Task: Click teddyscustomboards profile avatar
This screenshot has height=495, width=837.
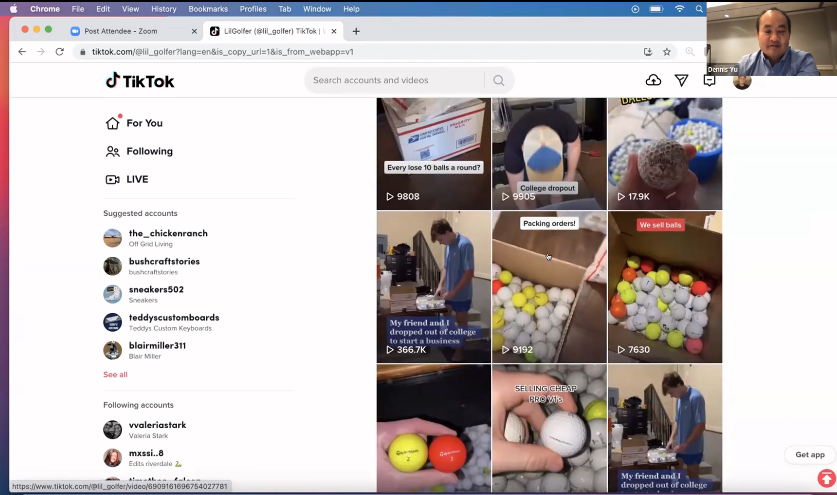Action: (112, 322)
